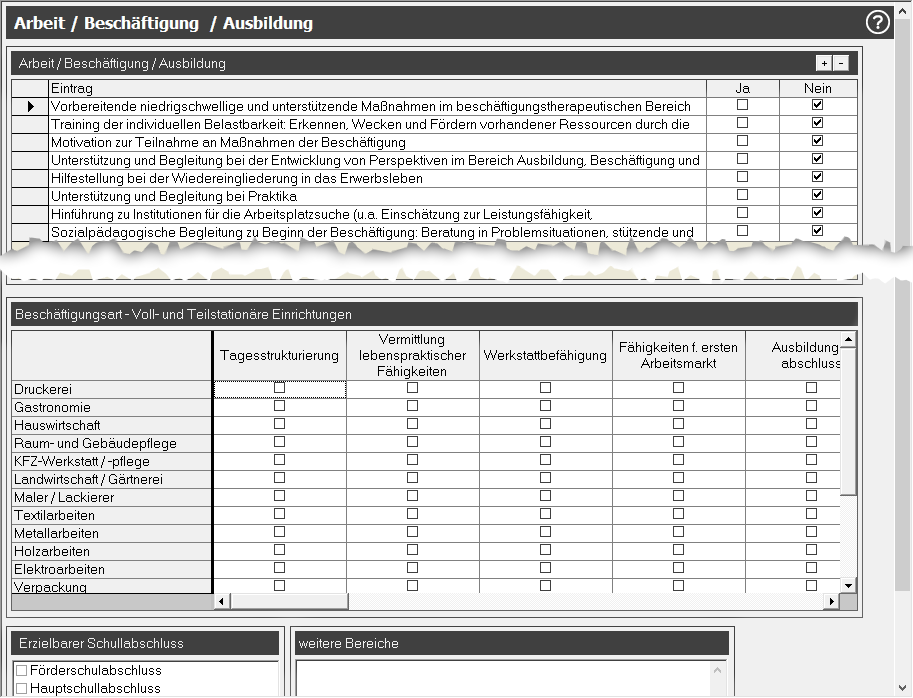Tick Tagesstrukturierung for Druckerei

(279, 388)
